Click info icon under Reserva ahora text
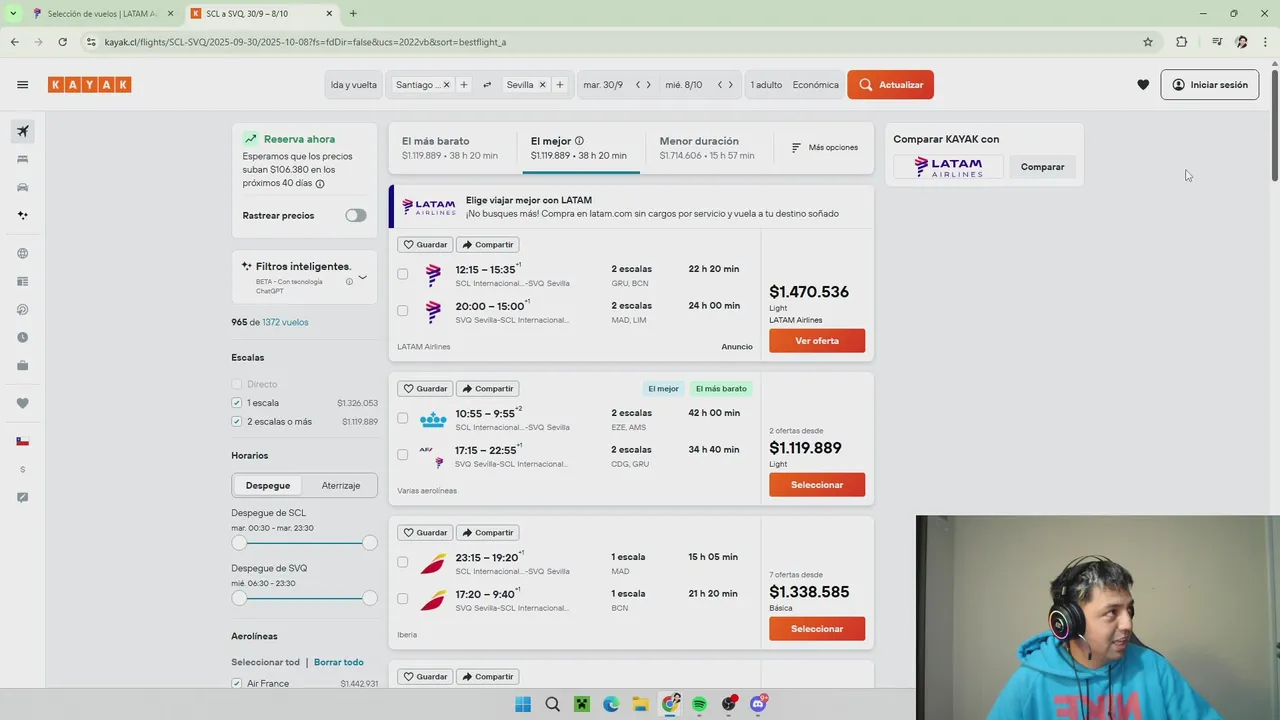This screenshot has height=720, width=1280. (320, 184)
